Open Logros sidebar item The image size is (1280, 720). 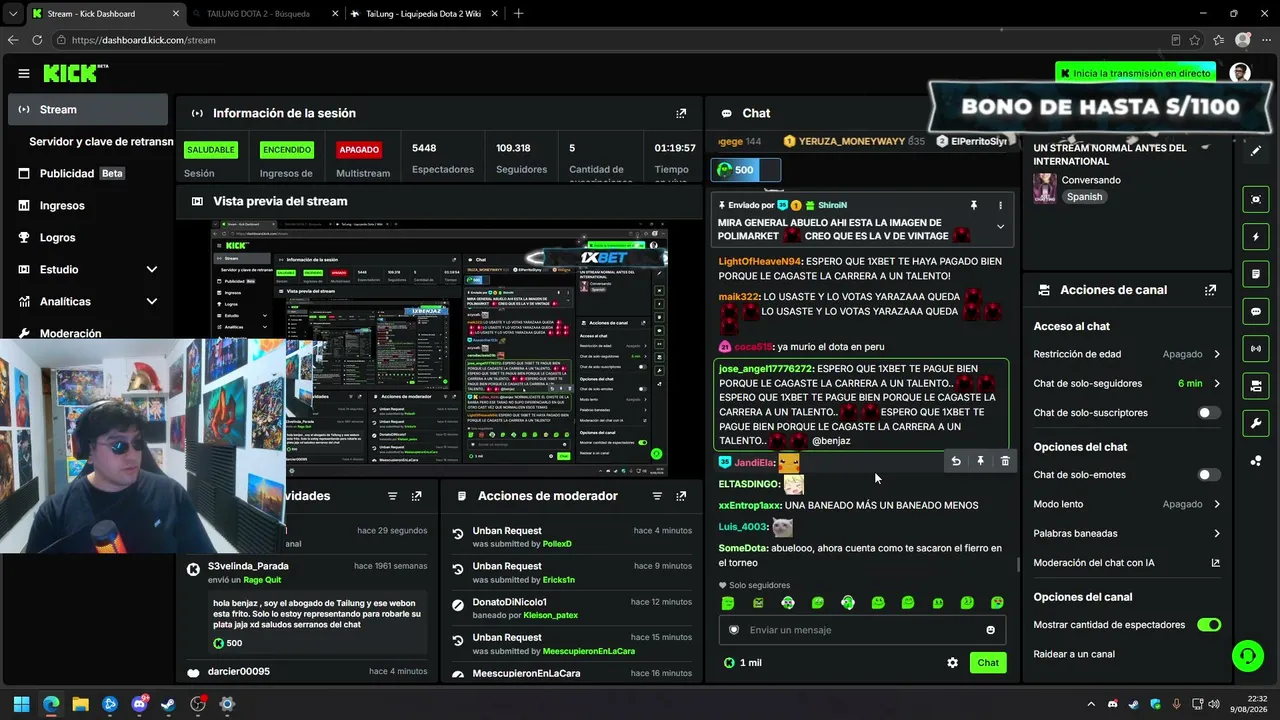pyautogui.click(x=88, y=238)
